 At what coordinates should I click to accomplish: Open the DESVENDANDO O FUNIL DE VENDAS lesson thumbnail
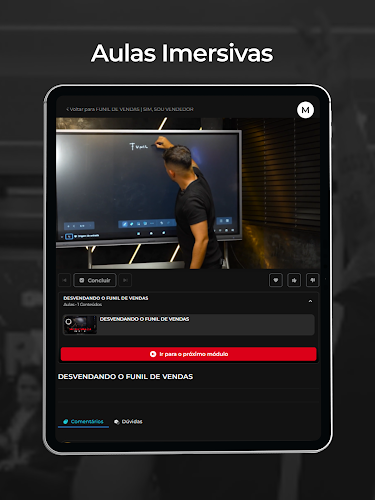[x=80, y=325]
